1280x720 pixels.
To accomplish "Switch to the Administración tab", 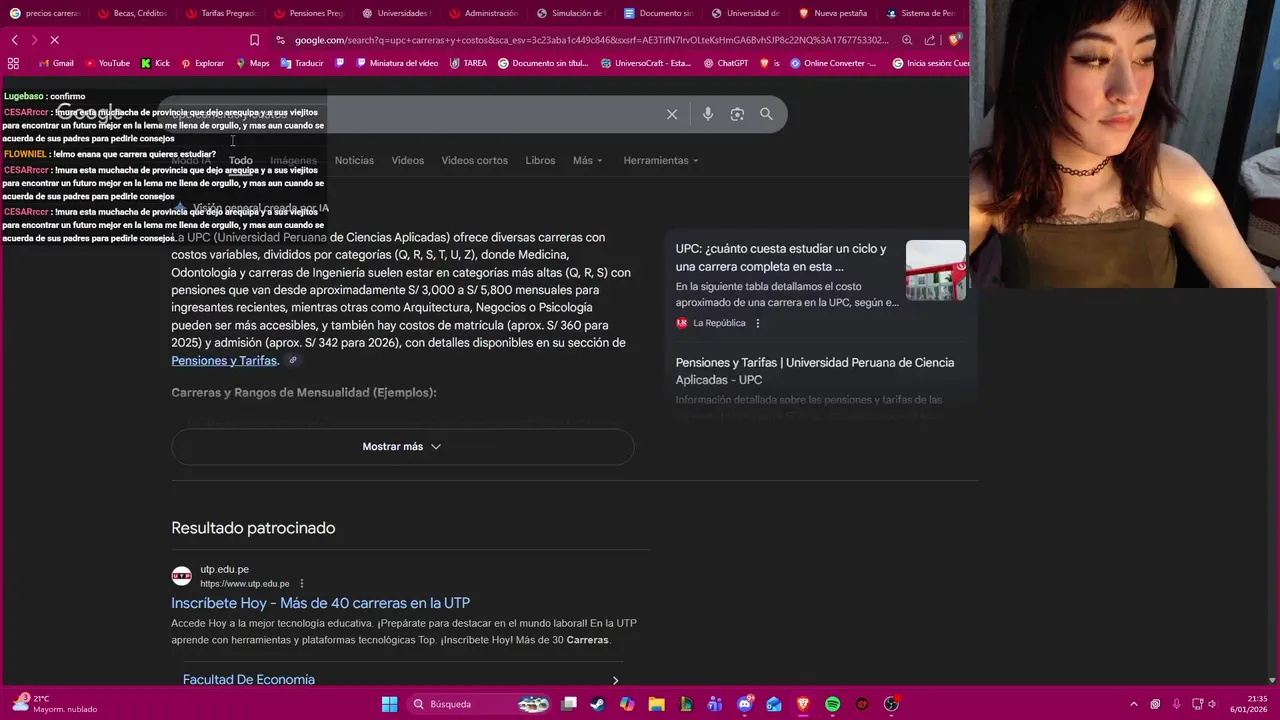I will point(484,13).
